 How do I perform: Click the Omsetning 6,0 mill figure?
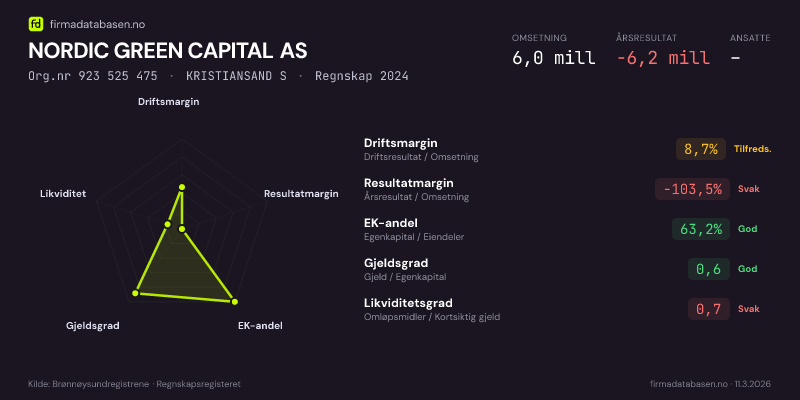click(553, 58)
